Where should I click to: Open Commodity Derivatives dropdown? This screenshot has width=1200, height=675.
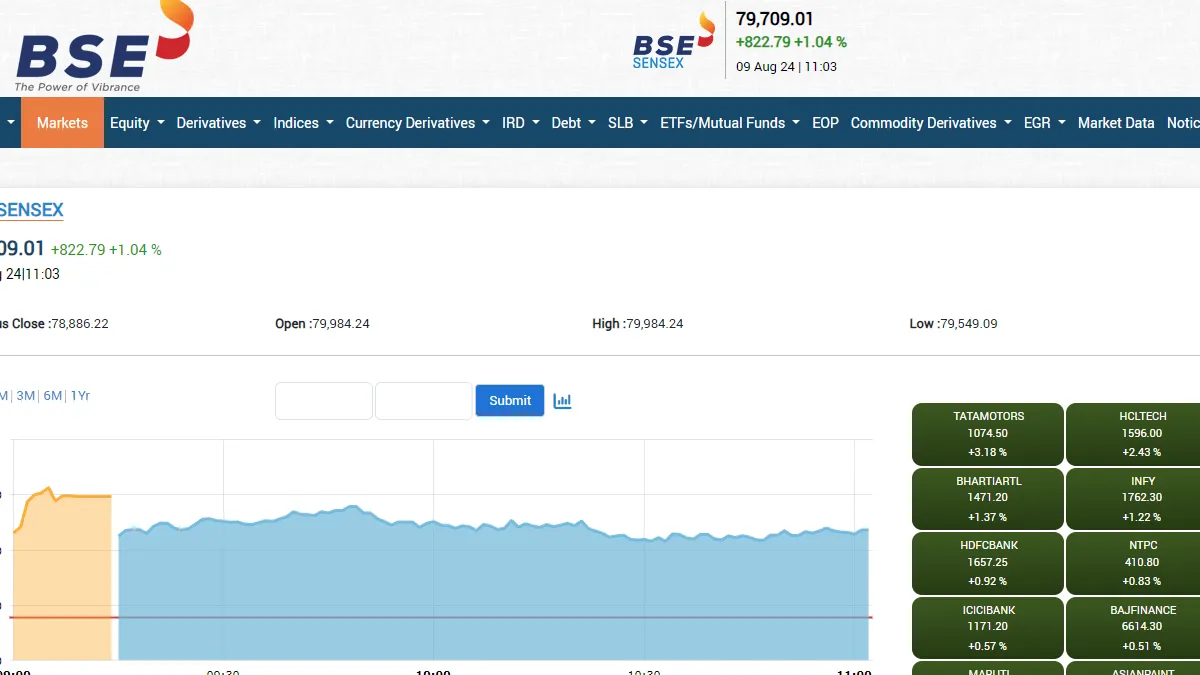[931, 123]
